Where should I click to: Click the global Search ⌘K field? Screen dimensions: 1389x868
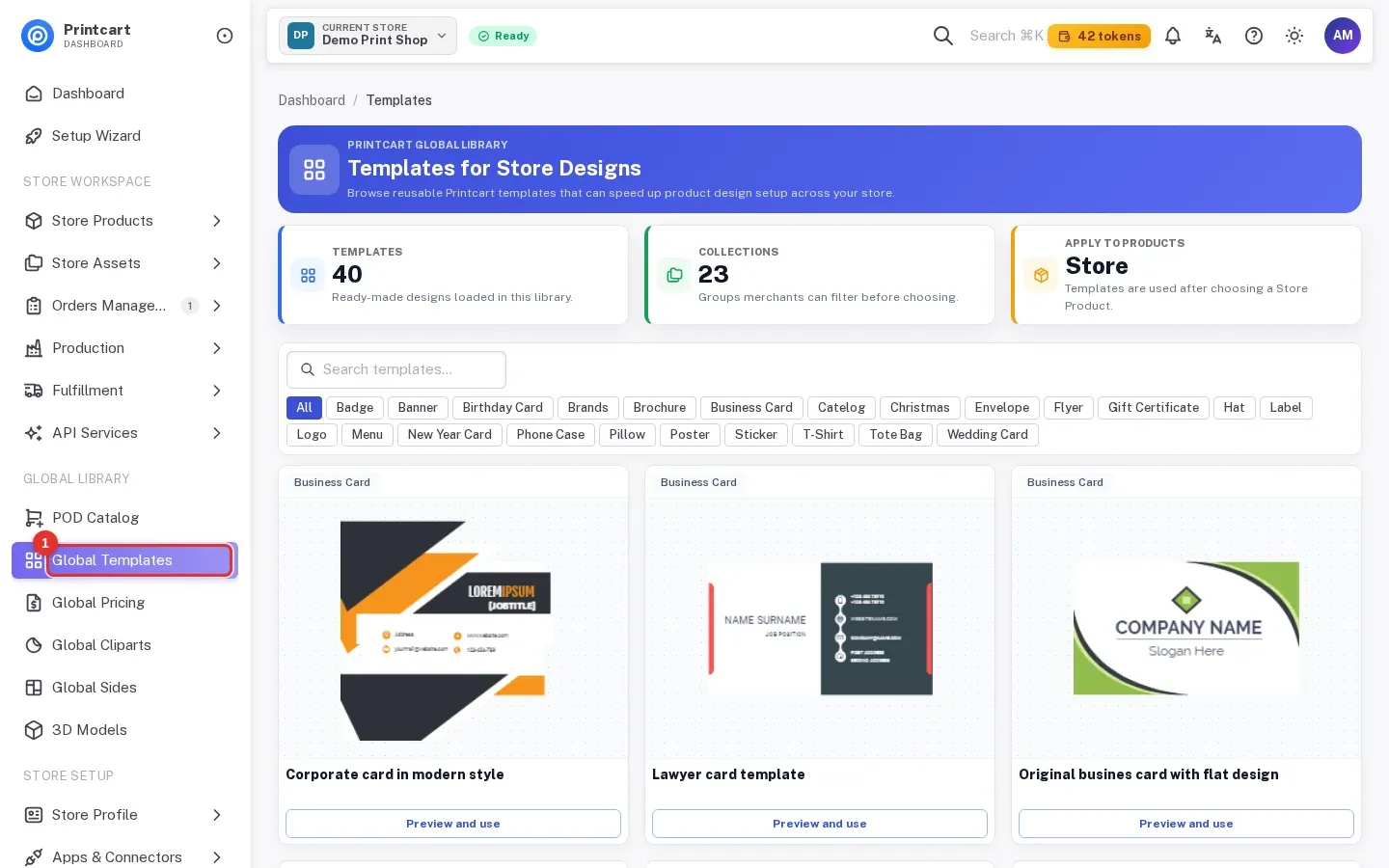tap(1006, 36)
